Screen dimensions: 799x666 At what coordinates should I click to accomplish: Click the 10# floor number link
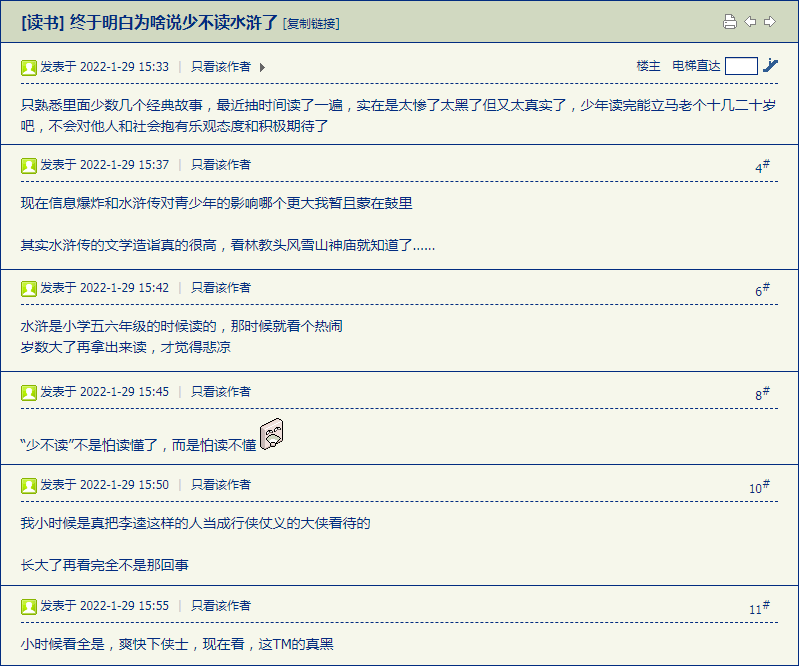[x=759, y=487]
